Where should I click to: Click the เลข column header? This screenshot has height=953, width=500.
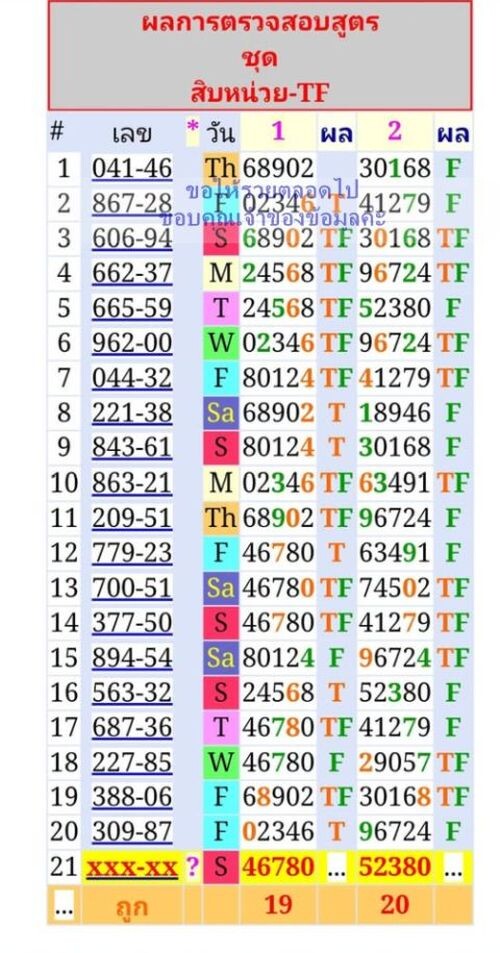[132, 132]
